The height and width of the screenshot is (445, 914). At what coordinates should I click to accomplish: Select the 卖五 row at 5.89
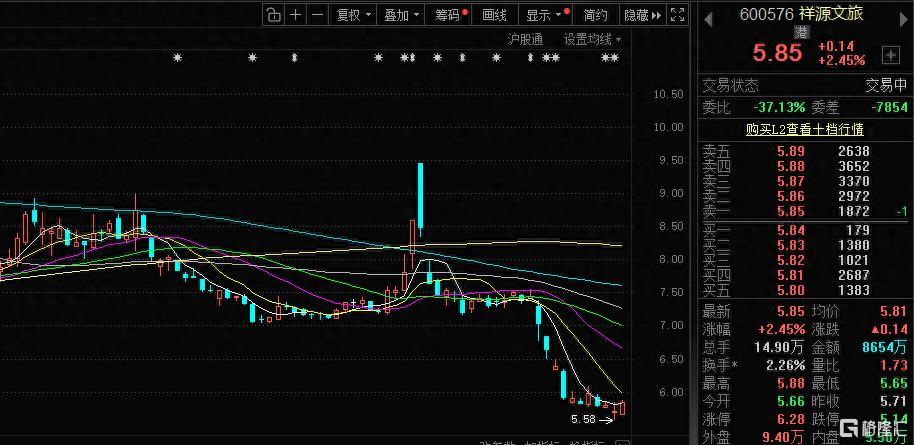click(x=804, y=151)
